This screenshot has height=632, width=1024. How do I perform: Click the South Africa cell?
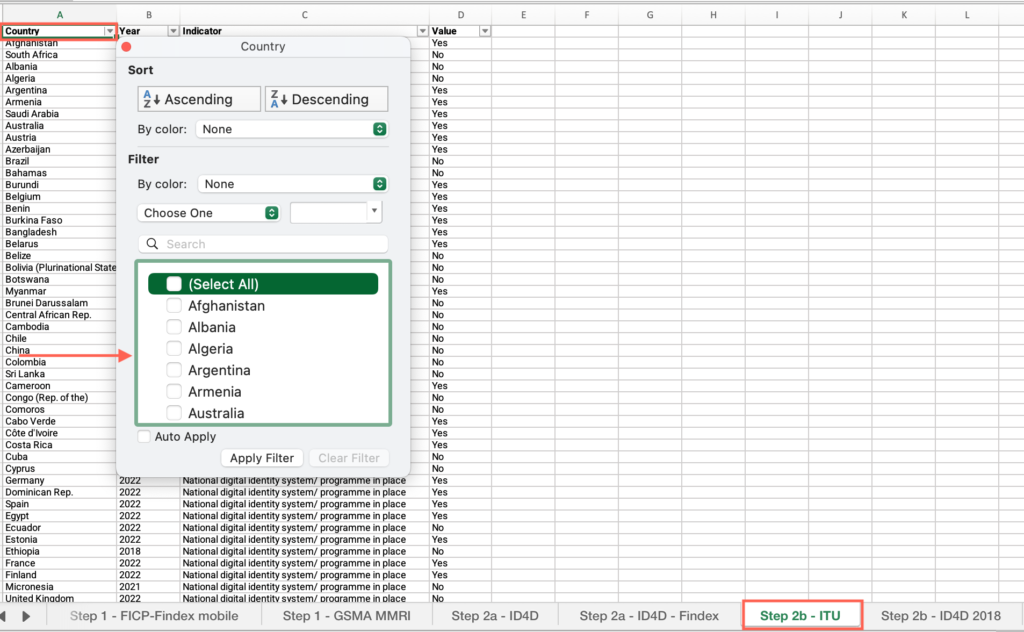59,55
